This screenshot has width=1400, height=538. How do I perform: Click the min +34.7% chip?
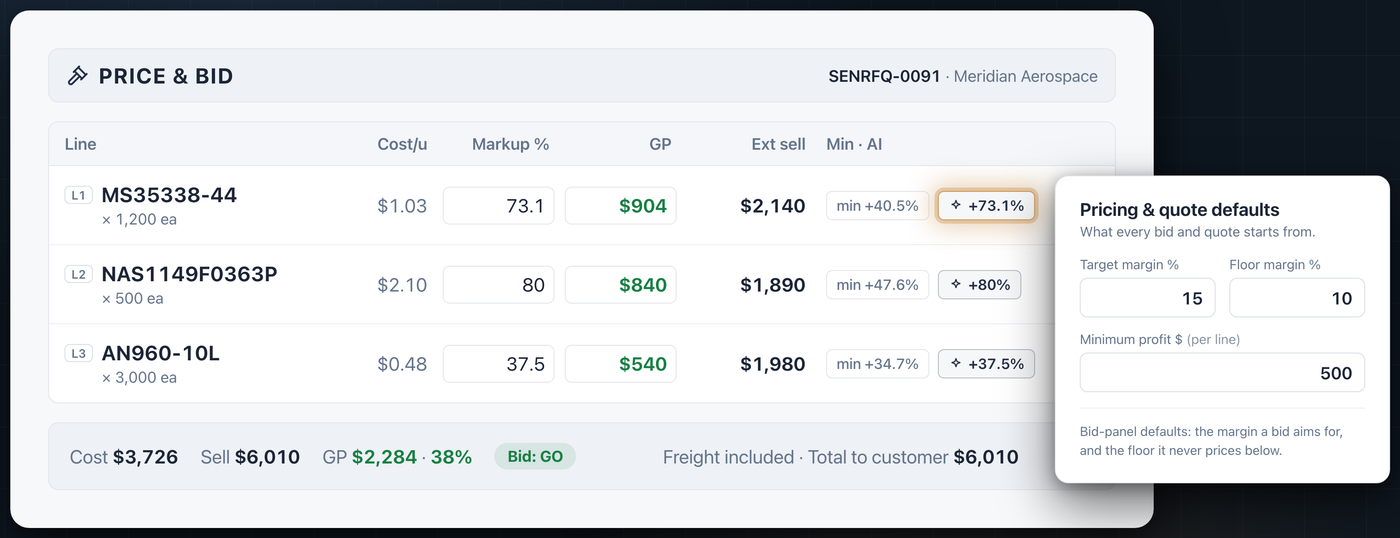pos(877,364)
